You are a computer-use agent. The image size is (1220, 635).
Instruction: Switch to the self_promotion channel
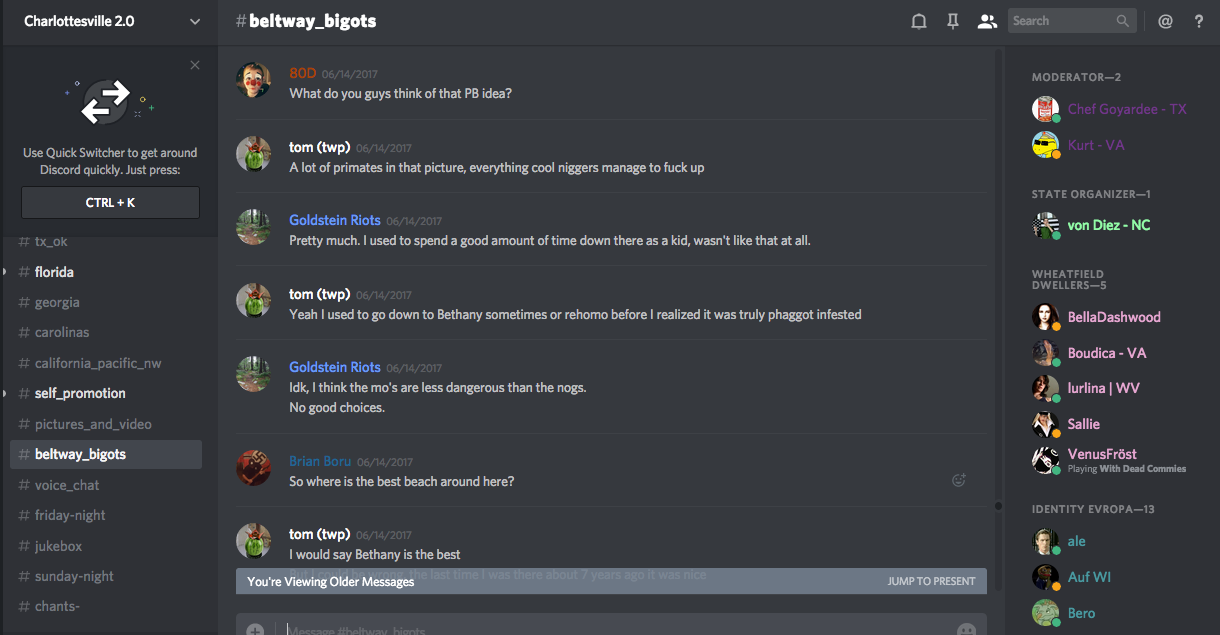pos(80,393)
